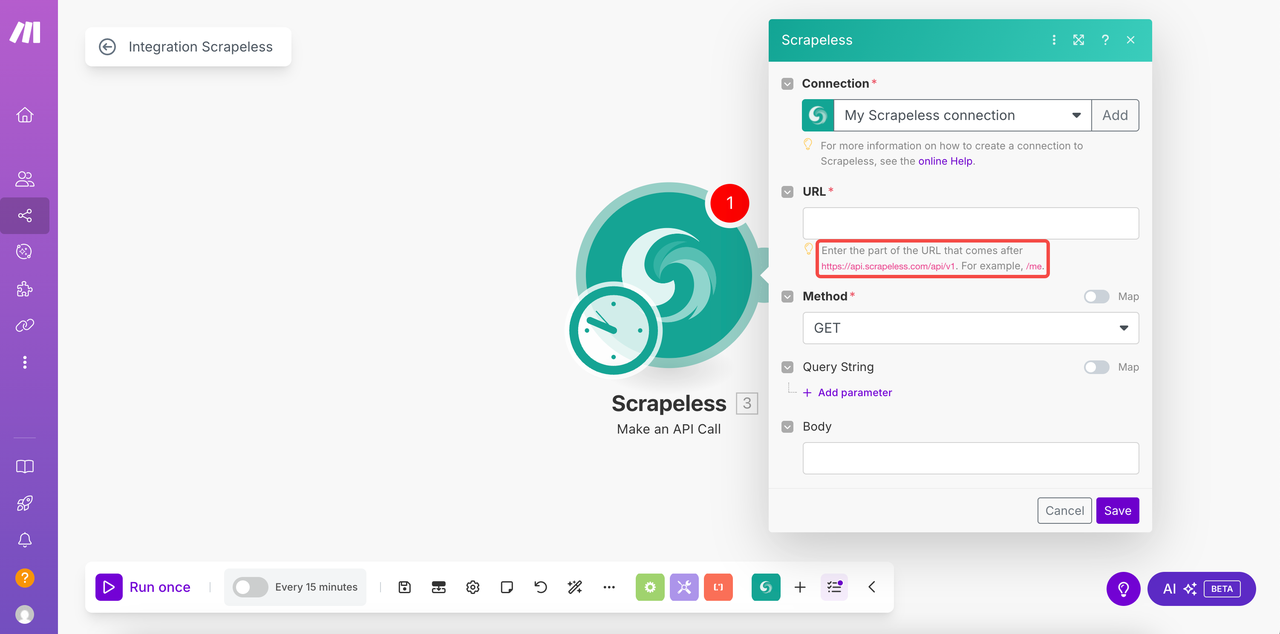
Task: Open the Team icon in sidebar
Action: tap(25, 179)
